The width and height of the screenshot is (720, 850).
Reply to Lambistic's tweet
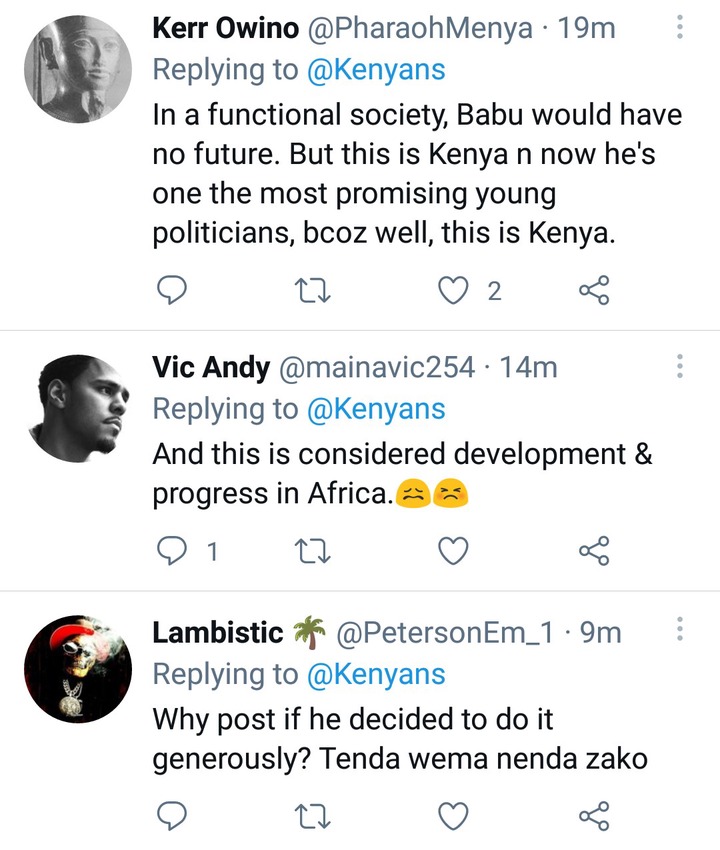click(x=172, y=816)
